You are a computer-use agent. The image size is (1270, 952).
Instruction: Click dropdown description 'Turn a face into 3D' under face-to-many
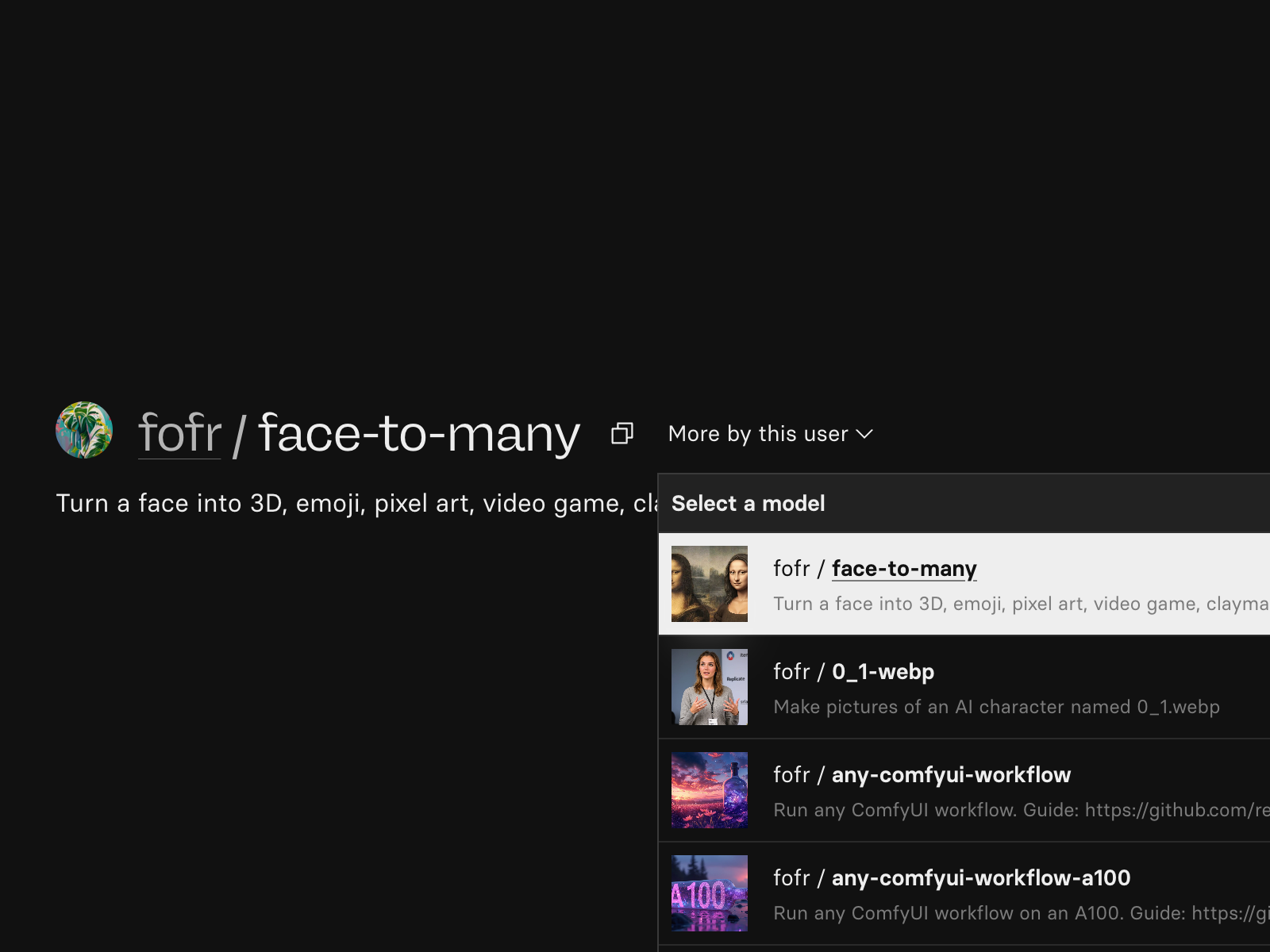(x=1022, y=604)
